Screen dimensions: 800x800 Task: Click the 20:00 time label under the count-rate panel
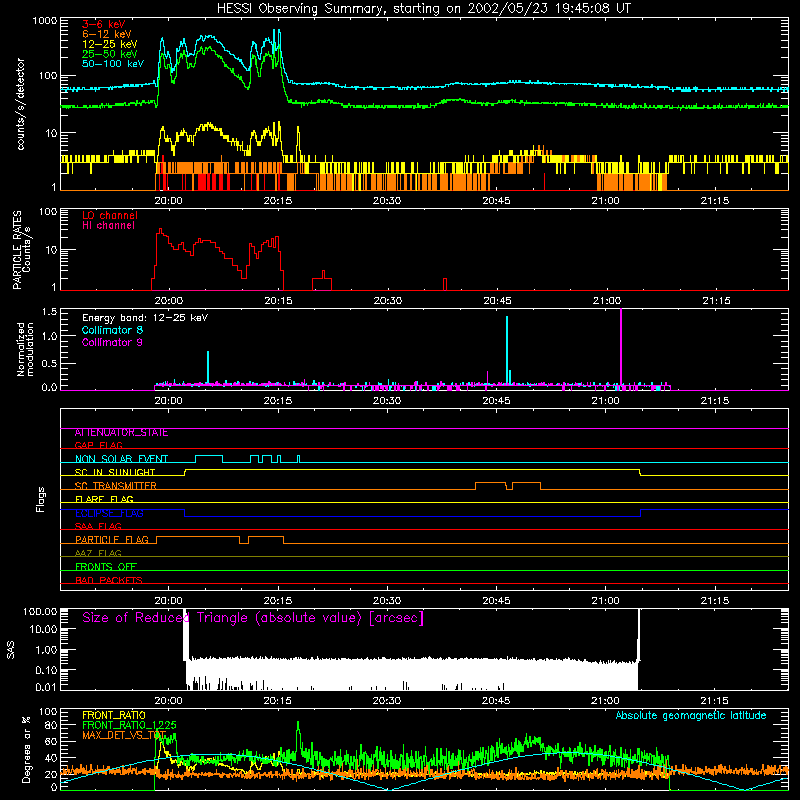[168, 201]
